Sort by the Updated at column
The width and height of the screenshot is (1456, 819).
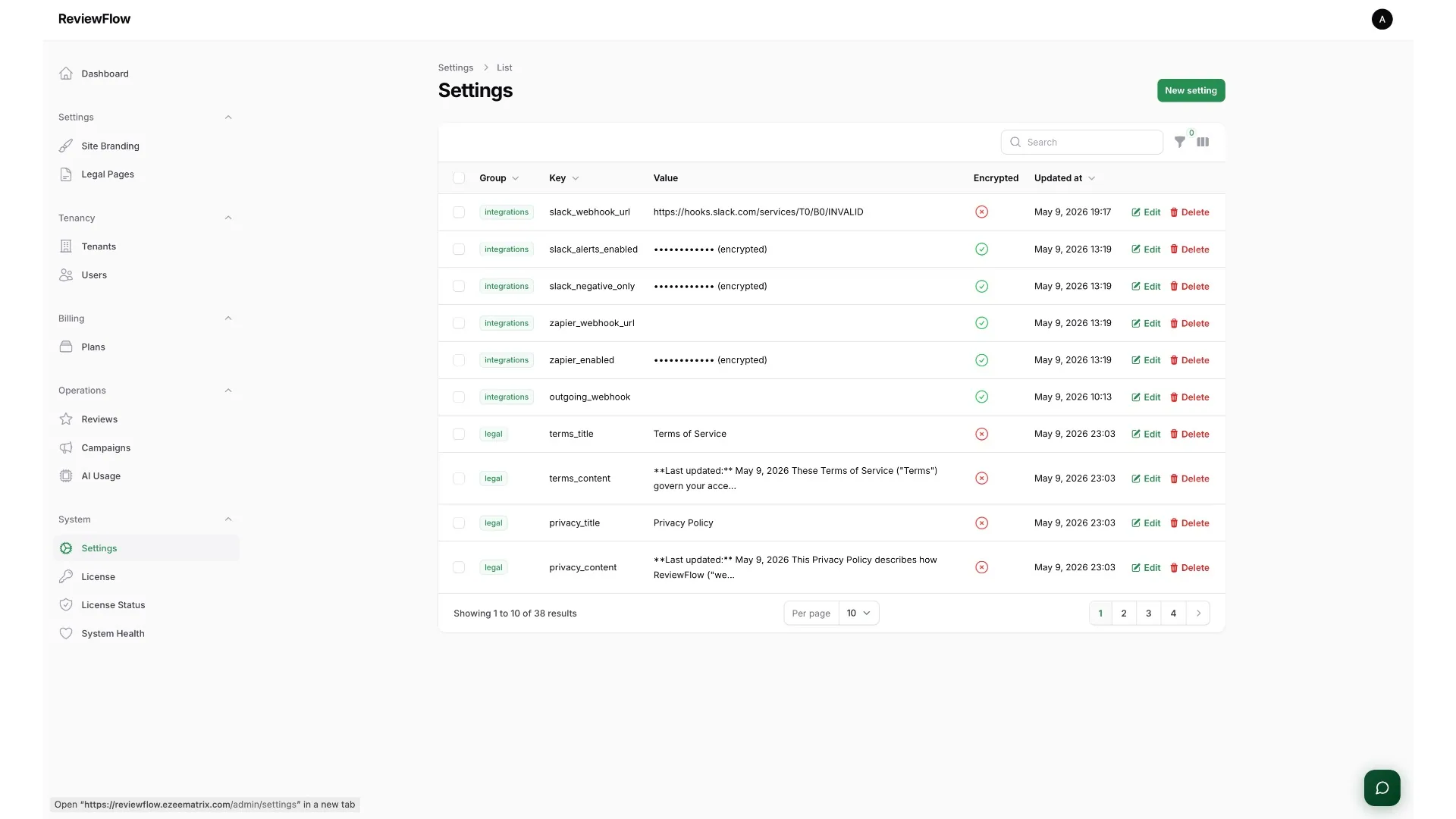coord(1065,178)
